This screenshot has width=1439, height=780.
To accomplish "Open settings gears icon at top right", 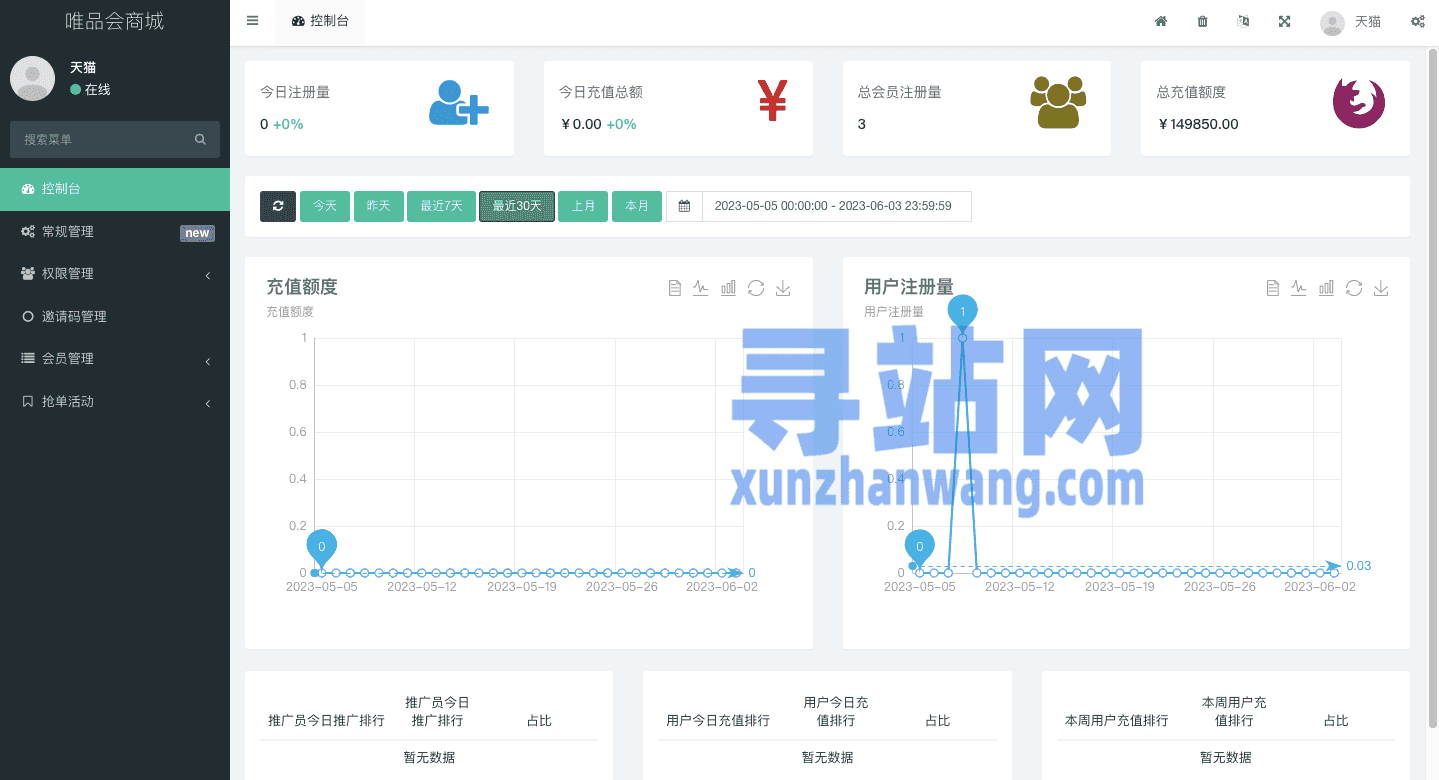I will pyautogui.click(x=1417, y=21).
